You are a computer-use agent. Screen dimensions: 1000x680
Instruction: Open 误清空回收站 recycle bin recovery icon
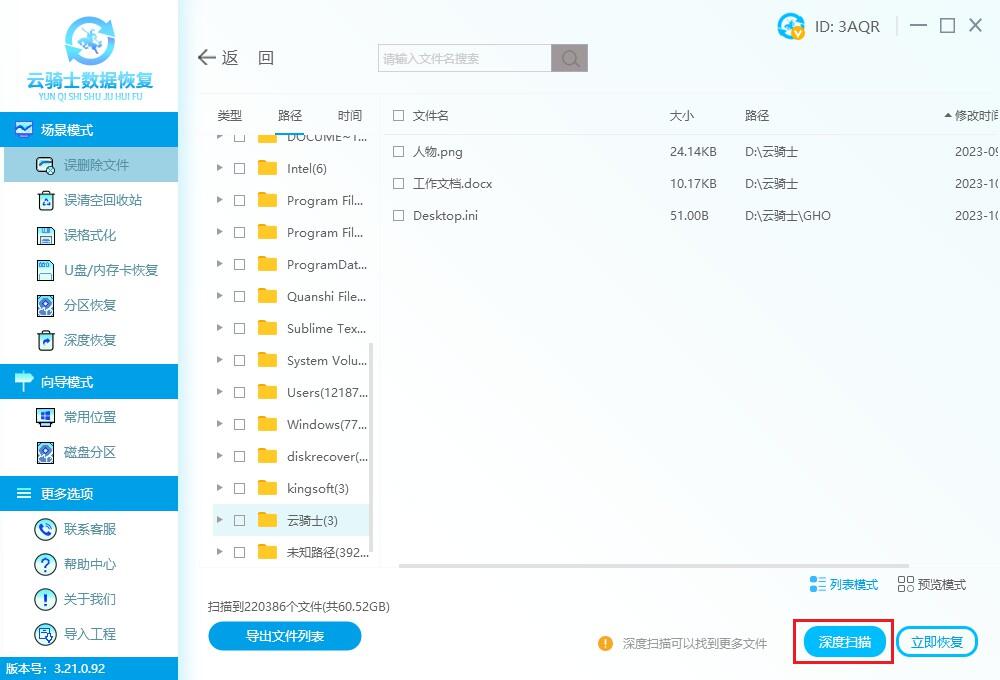pos(46,200)
